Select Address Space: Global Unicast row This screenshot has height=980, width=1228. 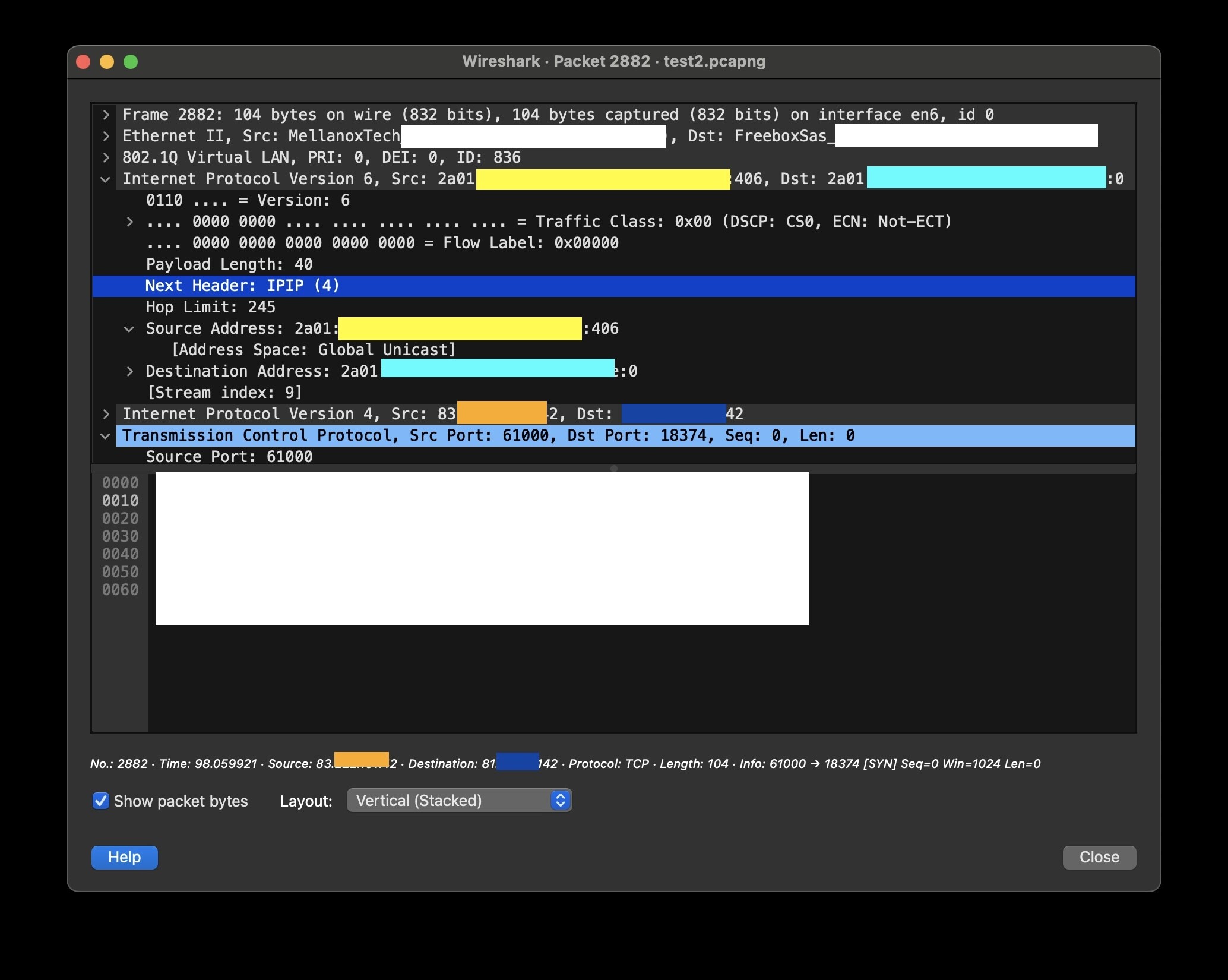[x=614, y=350]
